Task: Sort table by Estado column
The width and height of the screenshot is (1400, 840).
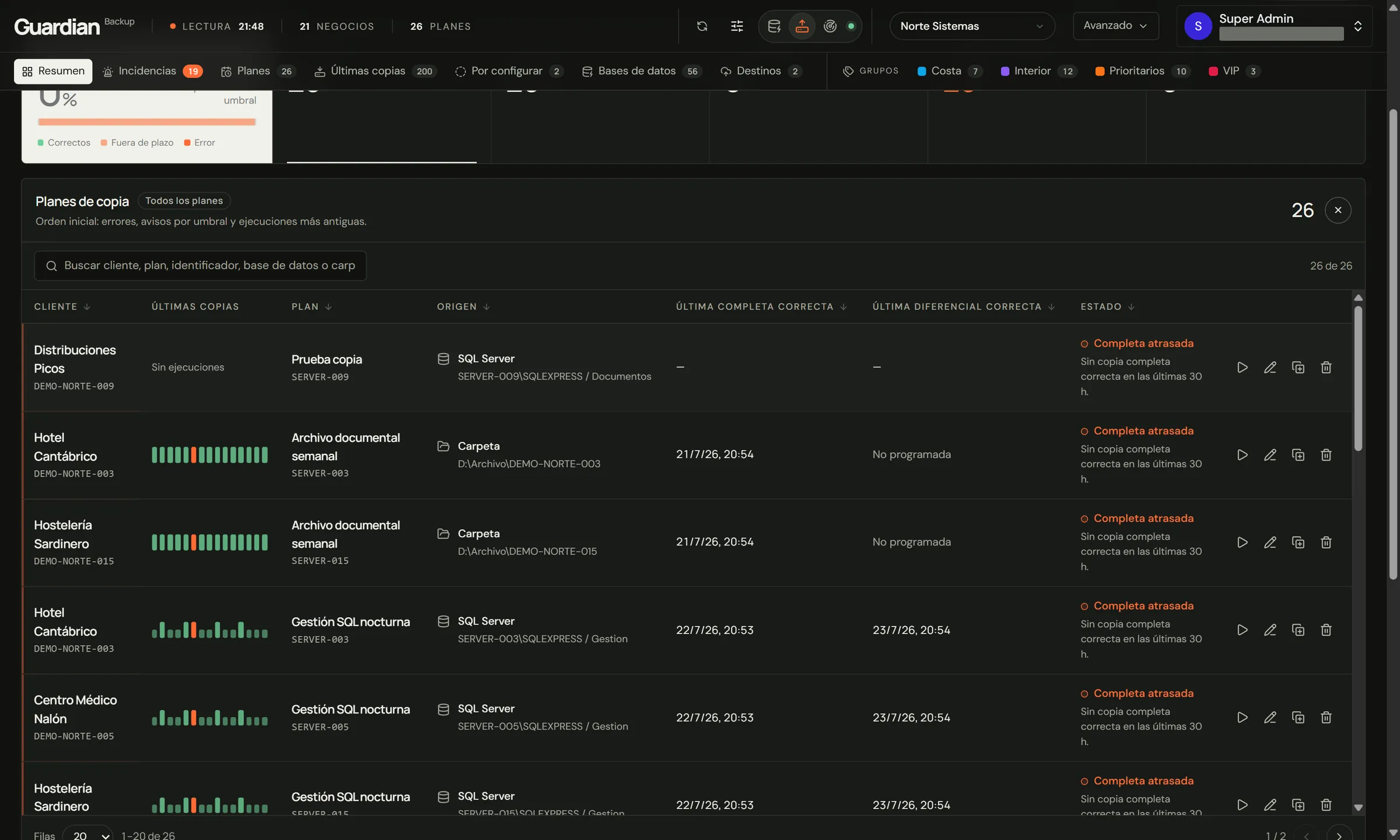Action: click(x=1107, y=307)
